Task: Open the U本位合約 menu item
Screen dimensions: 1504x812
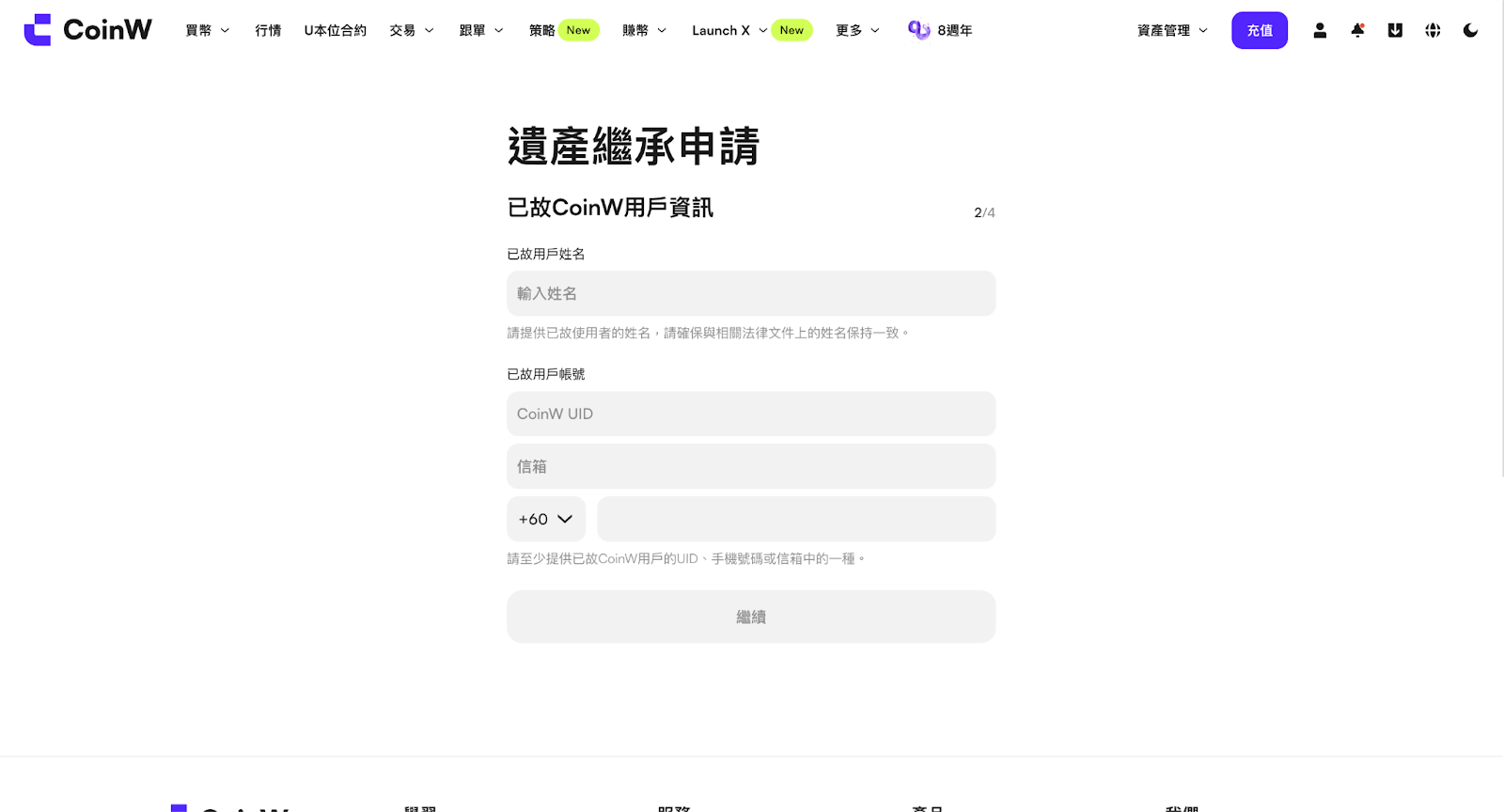Action: pos(335,30)
